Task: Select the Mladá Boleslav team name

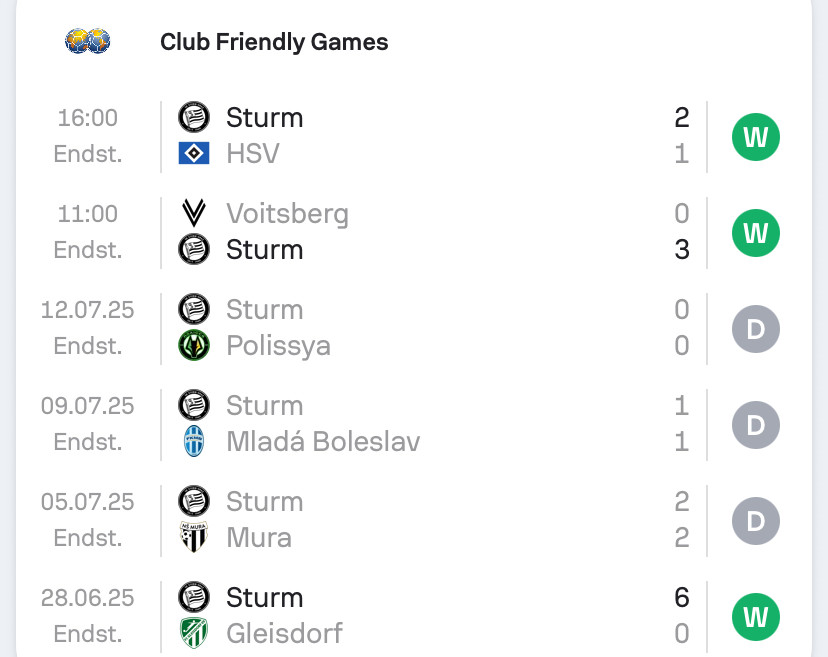Action: tap(323, 442)
